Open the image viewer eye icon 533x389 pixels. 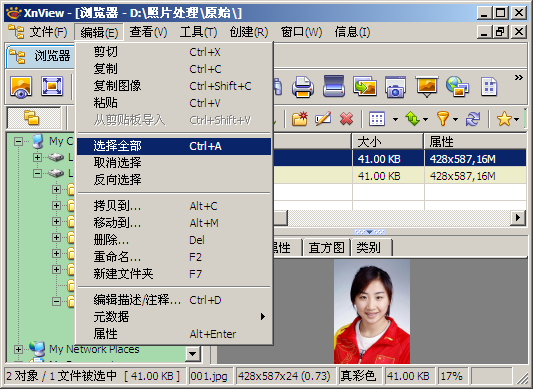[21, 87]
